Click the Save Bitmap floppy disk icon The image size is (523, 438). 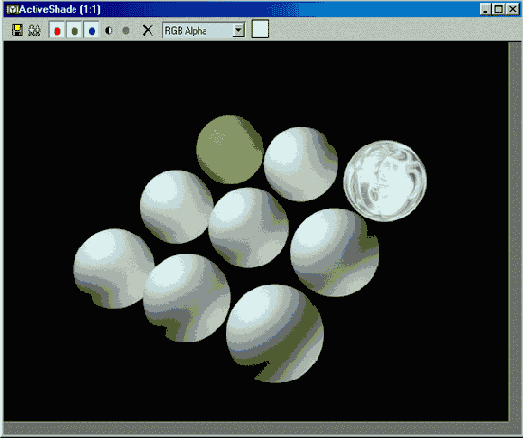17,30
